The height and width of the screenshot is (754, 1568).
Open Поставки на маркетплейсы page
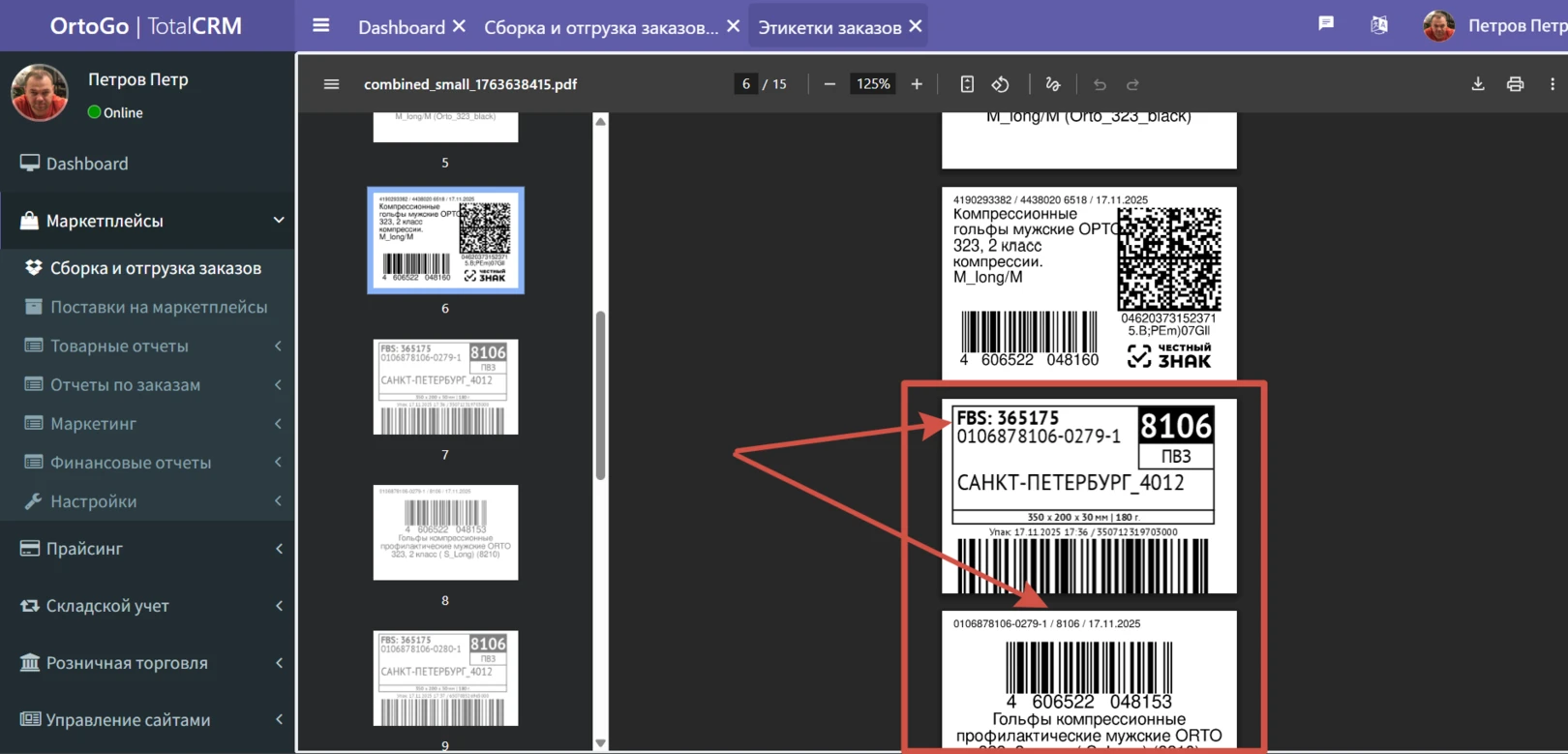tap(159, 307)
